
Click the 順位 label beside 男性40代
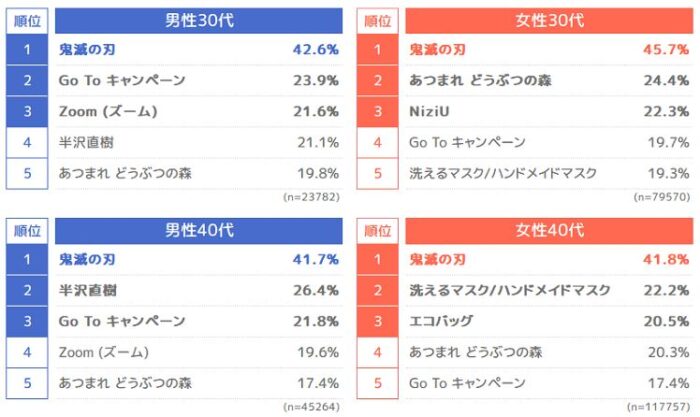coord(27,230)
